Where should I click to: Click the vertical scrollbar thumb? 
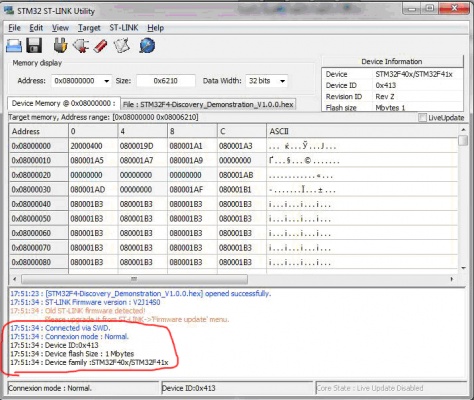tap(463, 140)
